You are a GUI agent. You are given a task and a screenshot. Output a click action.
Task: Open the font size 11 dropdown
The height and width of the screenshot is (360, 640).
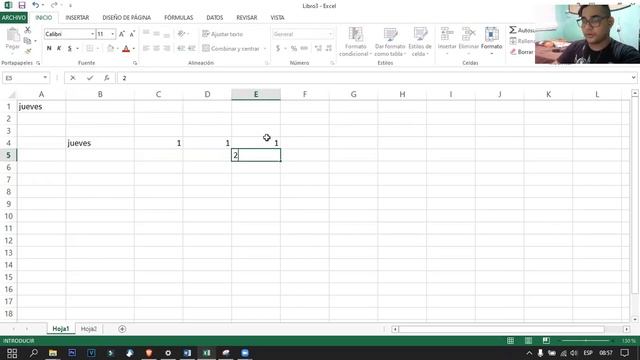(113, 34)
